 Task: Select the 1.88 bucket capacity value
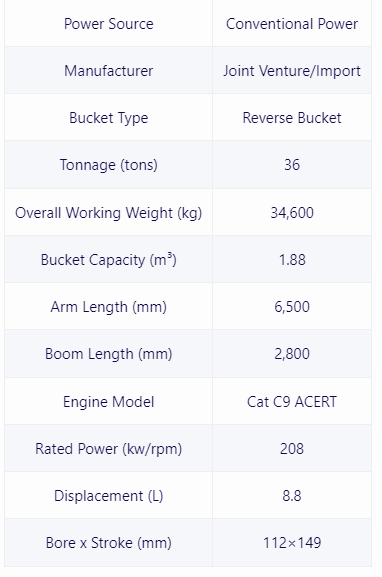click(292, 260)
